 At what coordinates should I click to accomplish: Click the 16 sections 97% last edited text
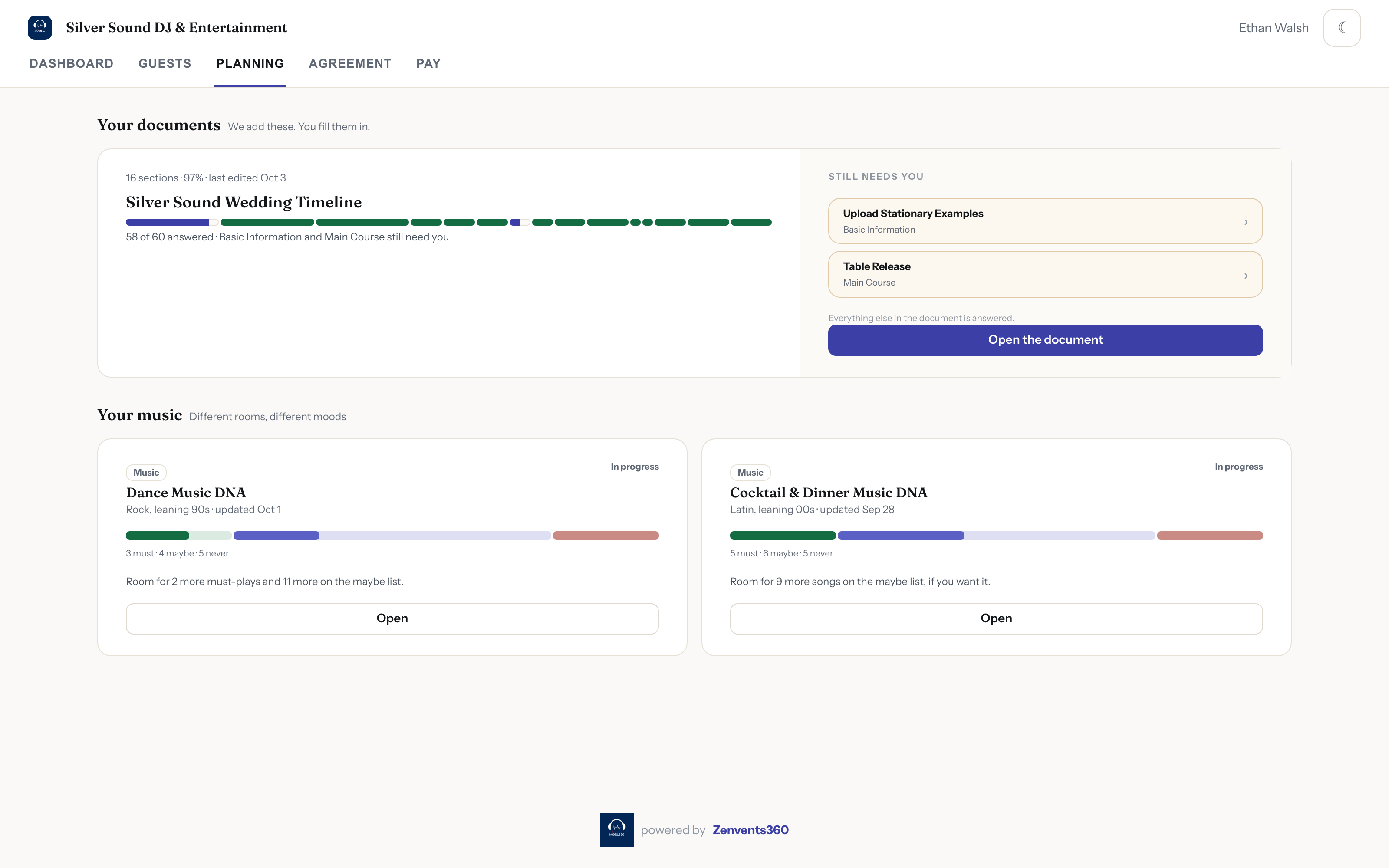point(206,178)
